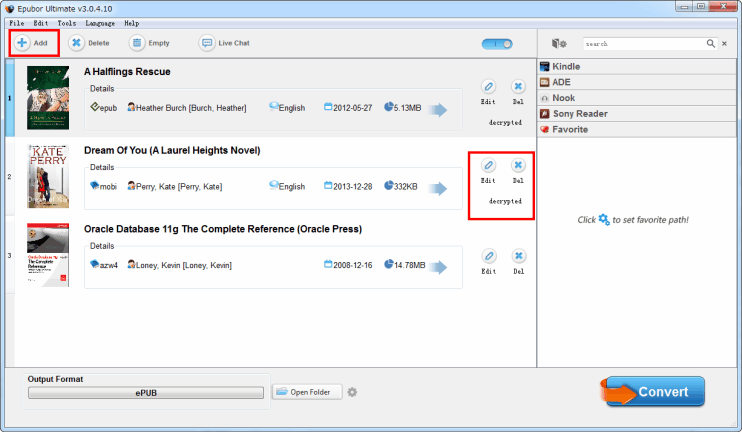
Task: Toggle the blue sidebar switch
Action: pyautogui.click(x=497, y=44)
